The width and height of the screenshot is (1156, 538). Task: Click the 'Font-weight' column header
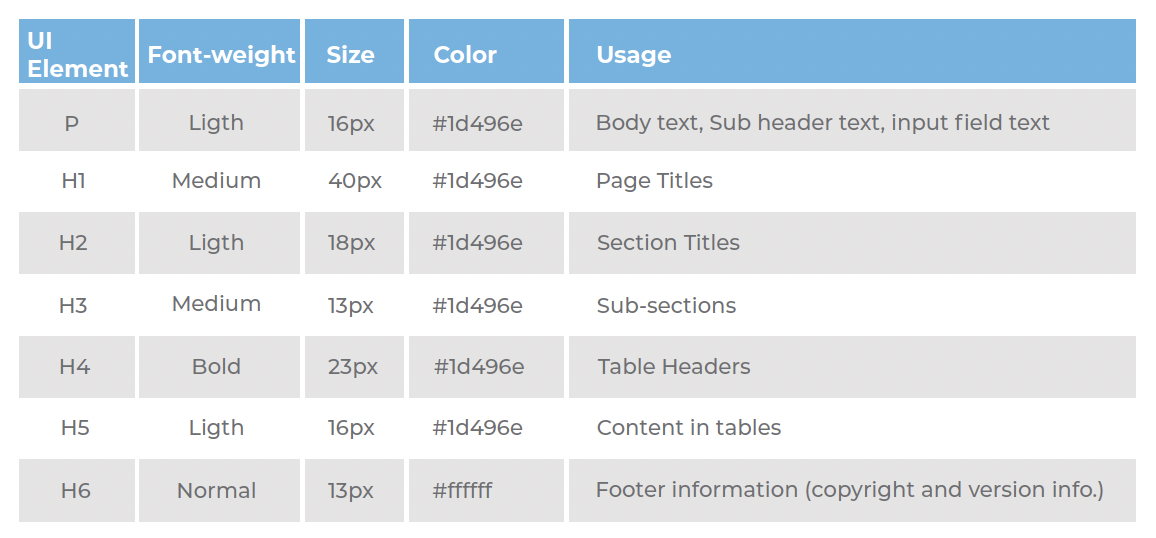click(x=221, y=54)
